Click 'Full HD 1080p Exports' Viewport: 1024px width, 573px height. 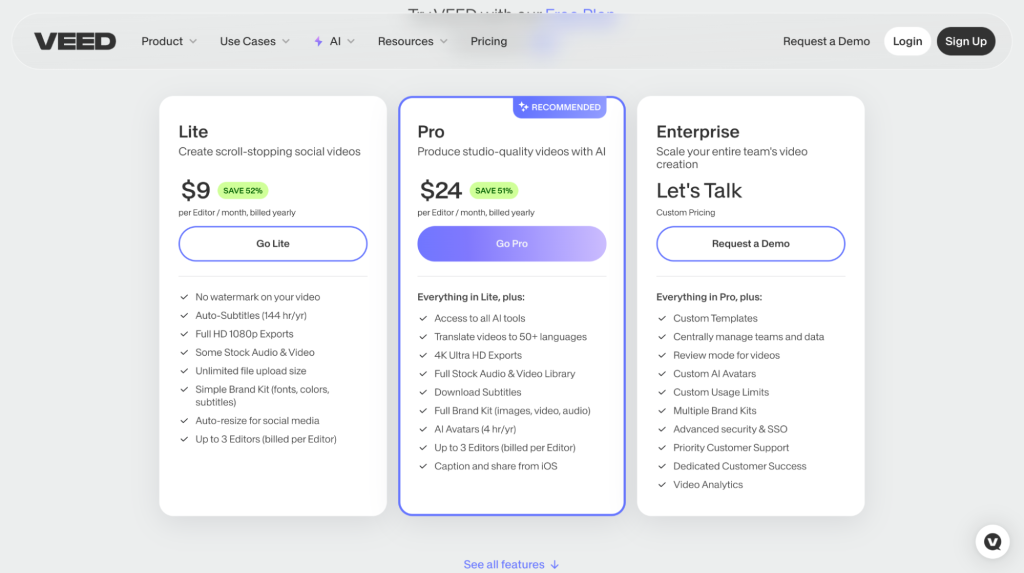click(x=244, y=334)
